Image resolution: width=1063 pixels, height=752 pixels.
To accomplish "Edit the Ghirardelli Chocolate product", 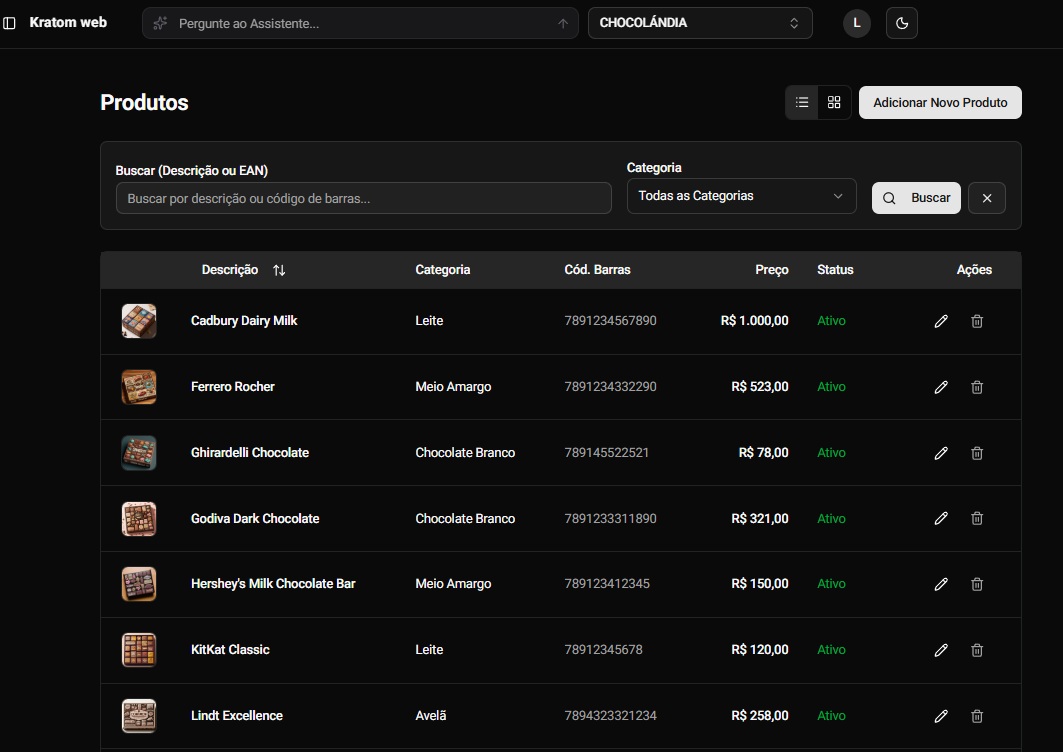I will click(x=940, y=453).
